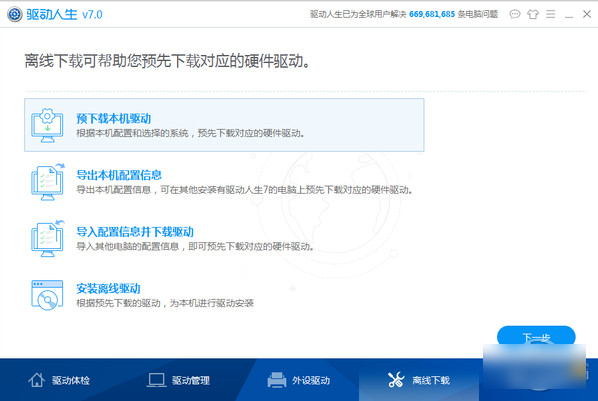The width and height of the screenshot is (598, 401).
Task: Select the 导入配置信息并下载驱动 option
Action: tap(224, 238)
